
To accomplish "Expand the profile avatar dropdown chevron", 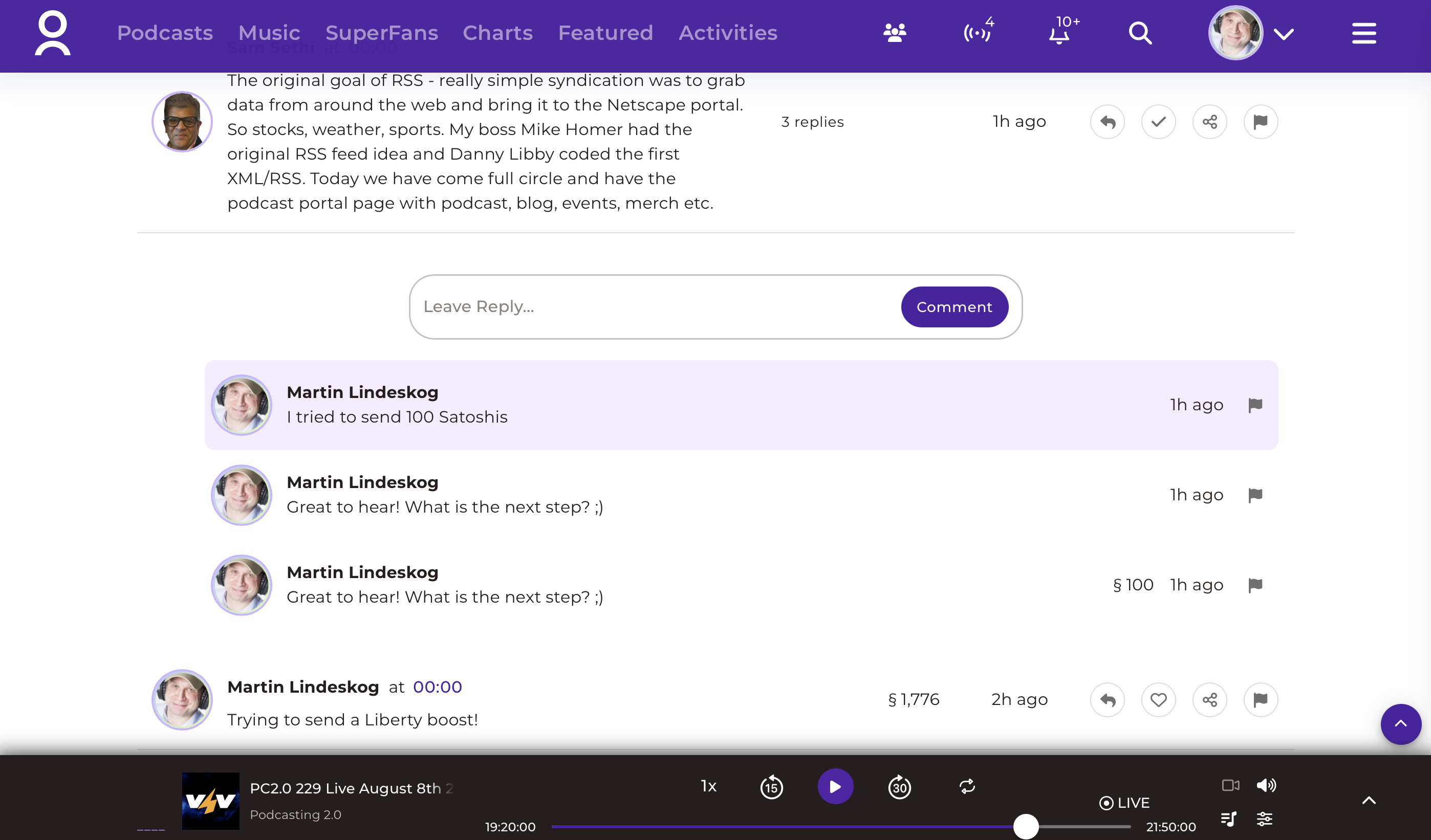I will 1284,34.
